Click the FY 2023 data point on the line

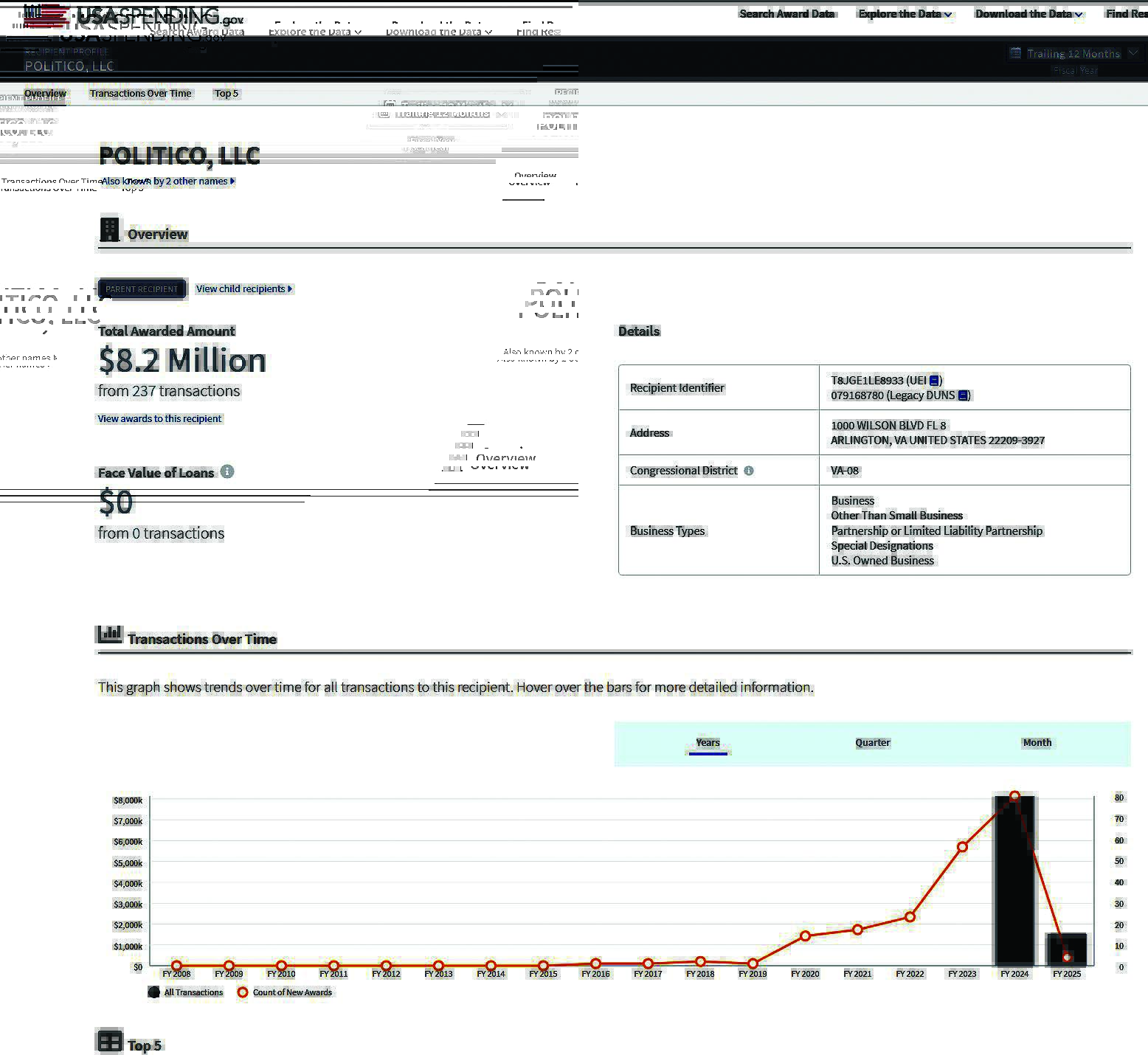click(x=962, y=847)
